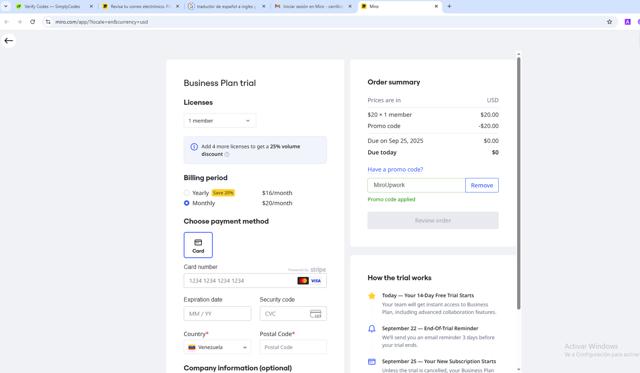Click the Have a promo code? link
640x373 pixels.
coord(395,169)
